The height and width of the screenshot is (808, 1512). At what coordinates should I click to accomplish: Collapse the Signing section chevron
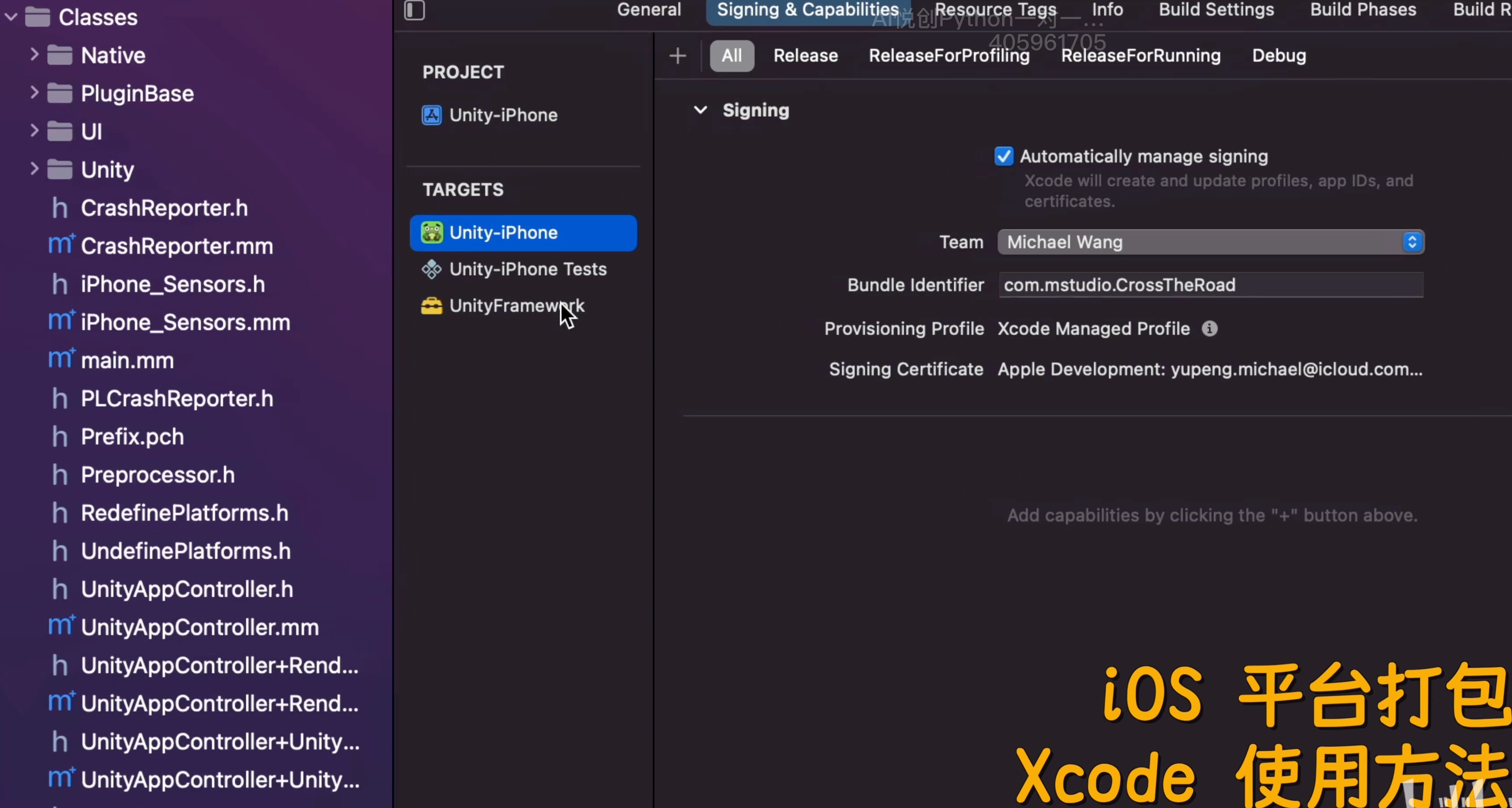tap(700, 110)
